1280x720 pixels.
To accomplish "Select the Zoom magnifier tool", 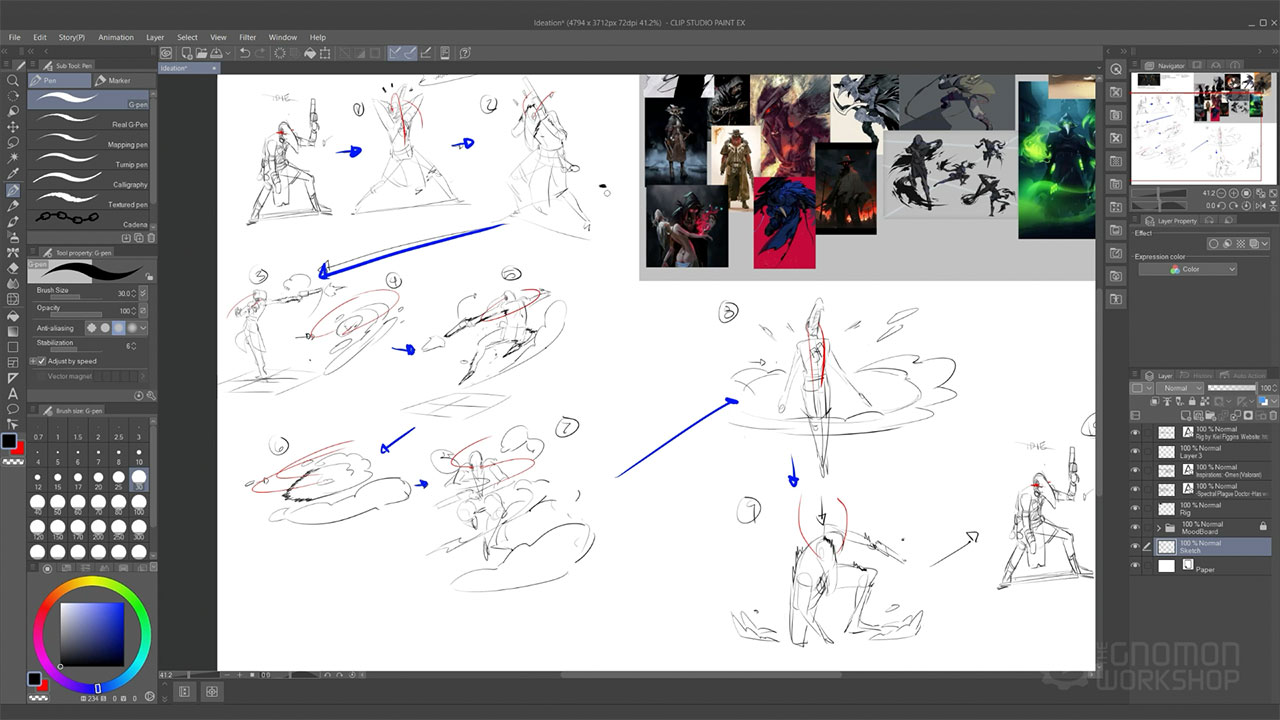I will (13, 80).
